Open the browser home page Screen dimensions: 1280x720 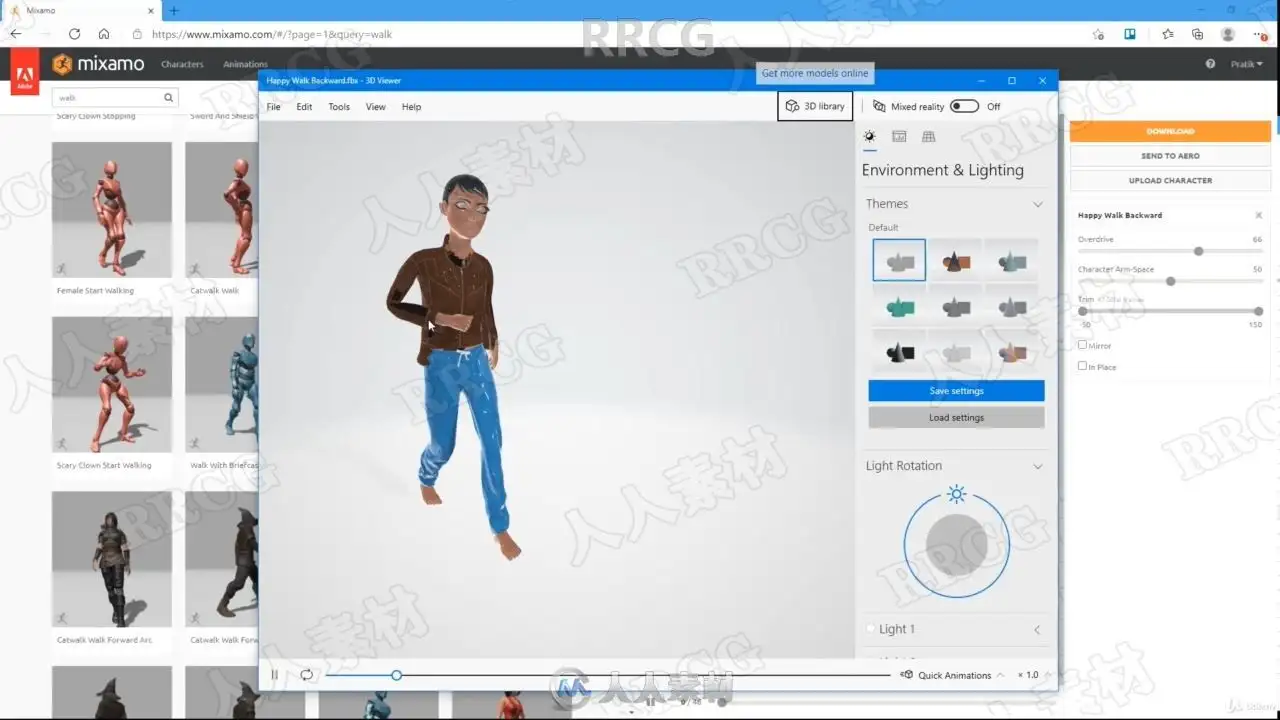tap(104, 34)
